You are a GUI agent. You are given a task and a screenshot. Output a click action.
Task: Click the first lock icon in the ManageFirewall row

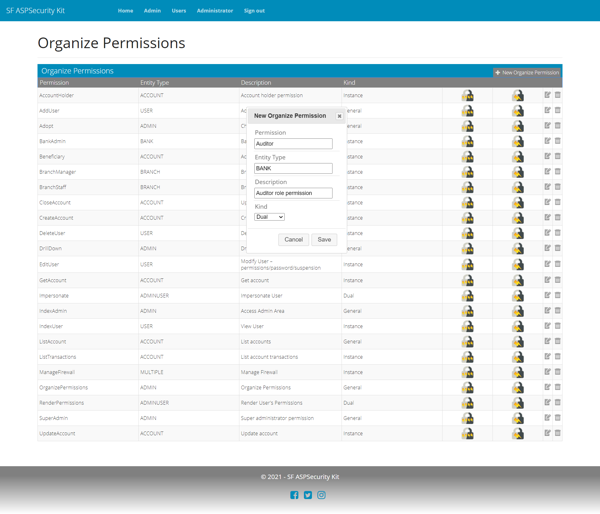pyautogui.click(x=467, y=373)
